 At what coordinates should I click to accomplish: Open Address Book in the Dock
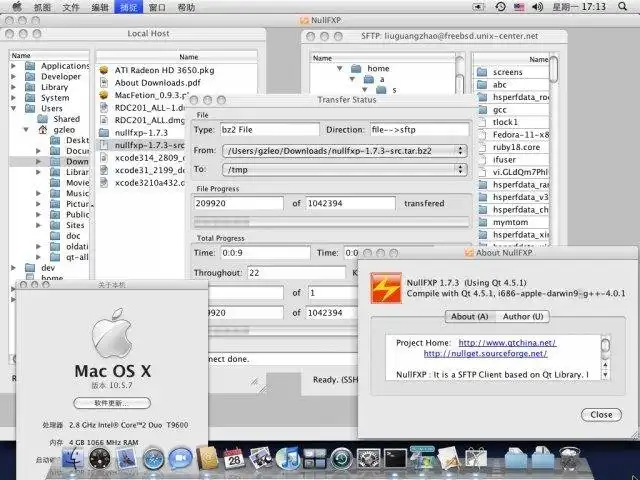click(207, 458)
